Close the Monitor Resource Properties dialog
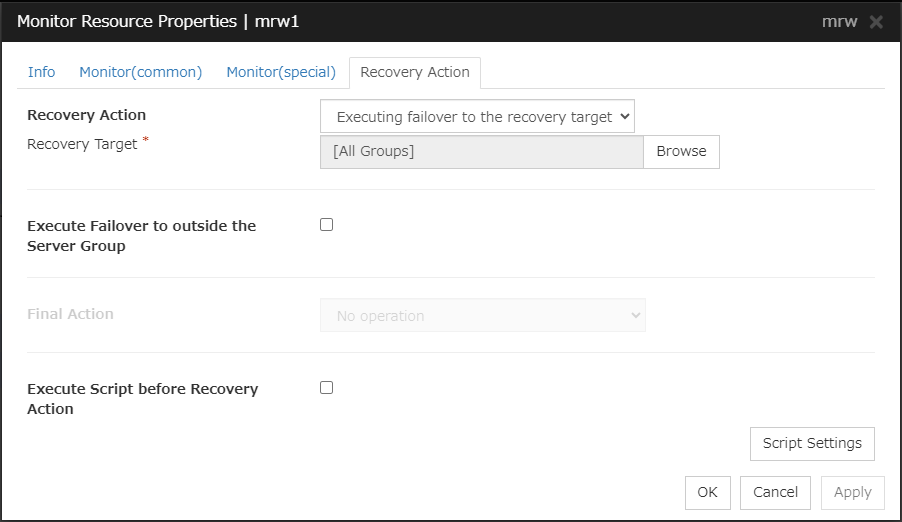The width and height of the screenshot is (902, 522). [x=876, y=22]
